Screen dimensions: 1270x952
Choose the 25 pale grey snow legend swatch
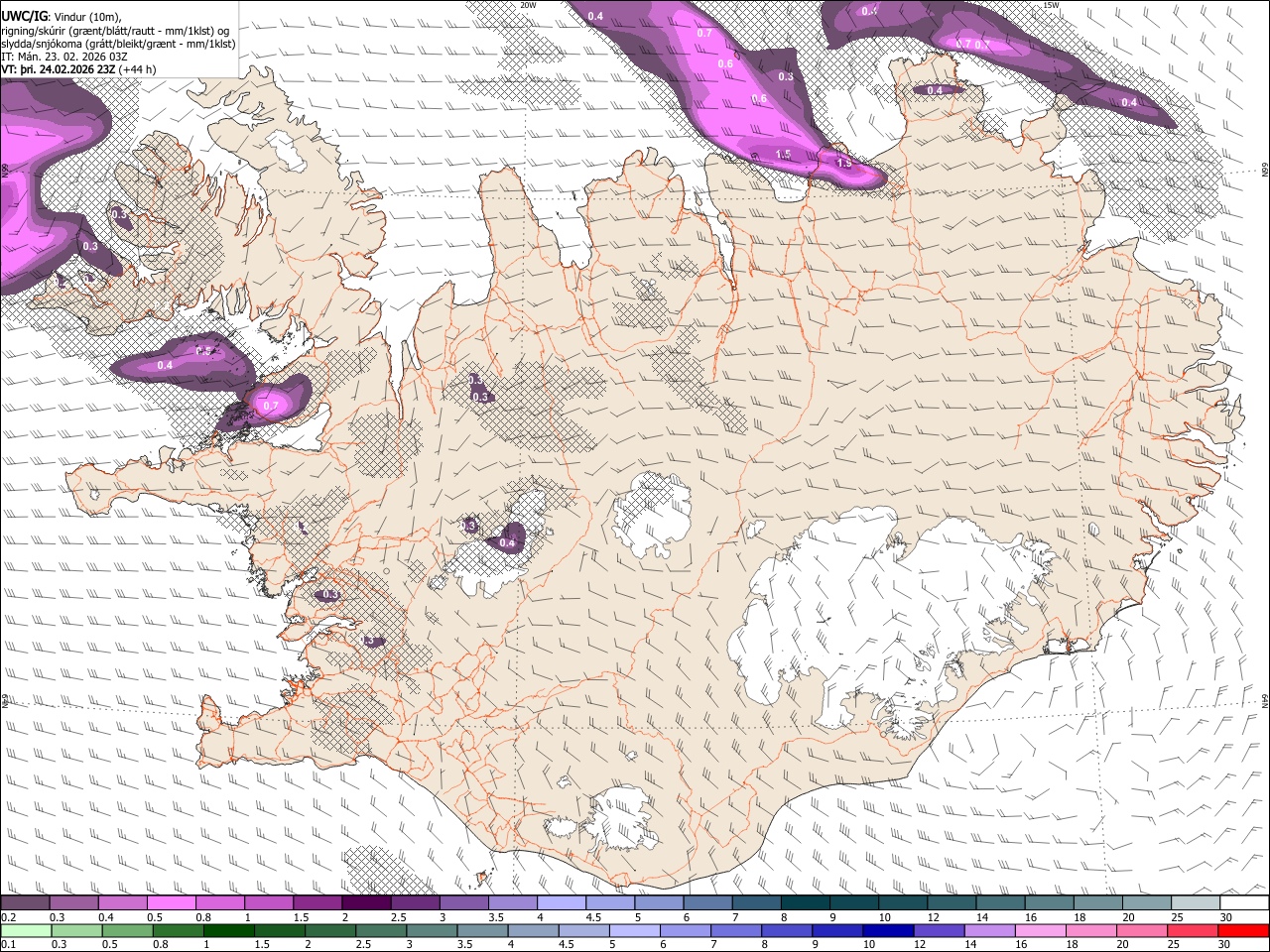(x=1196, y=903)
